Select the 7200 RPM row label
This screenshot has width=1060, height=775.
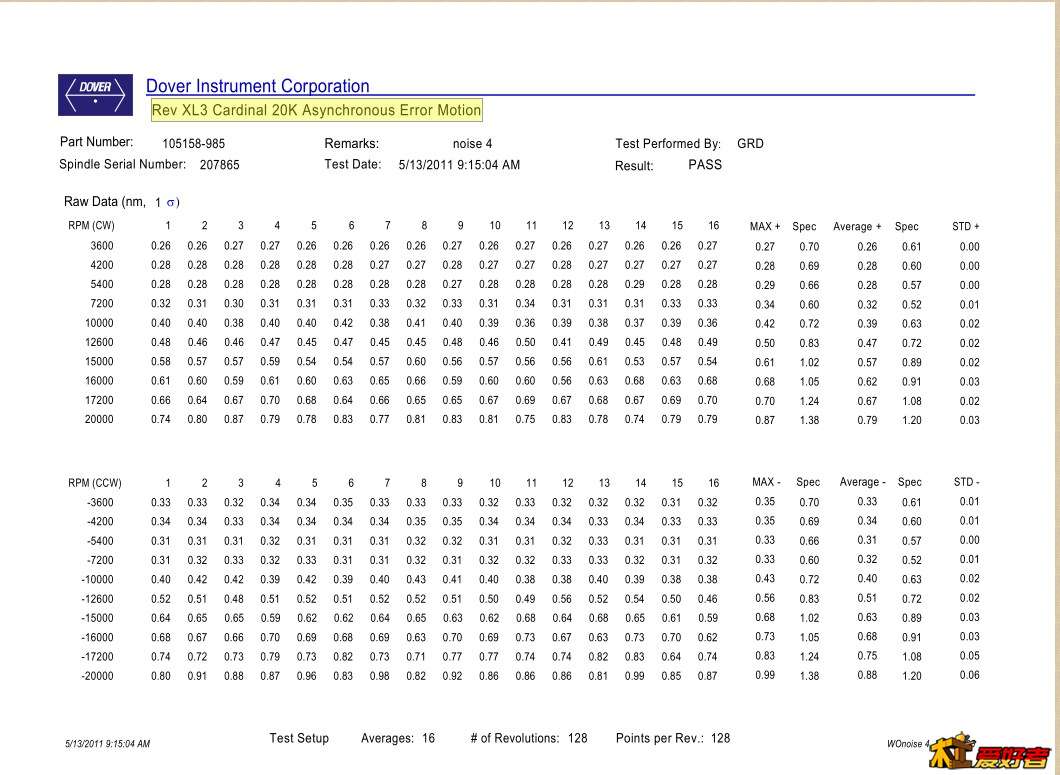pos(102,303)
